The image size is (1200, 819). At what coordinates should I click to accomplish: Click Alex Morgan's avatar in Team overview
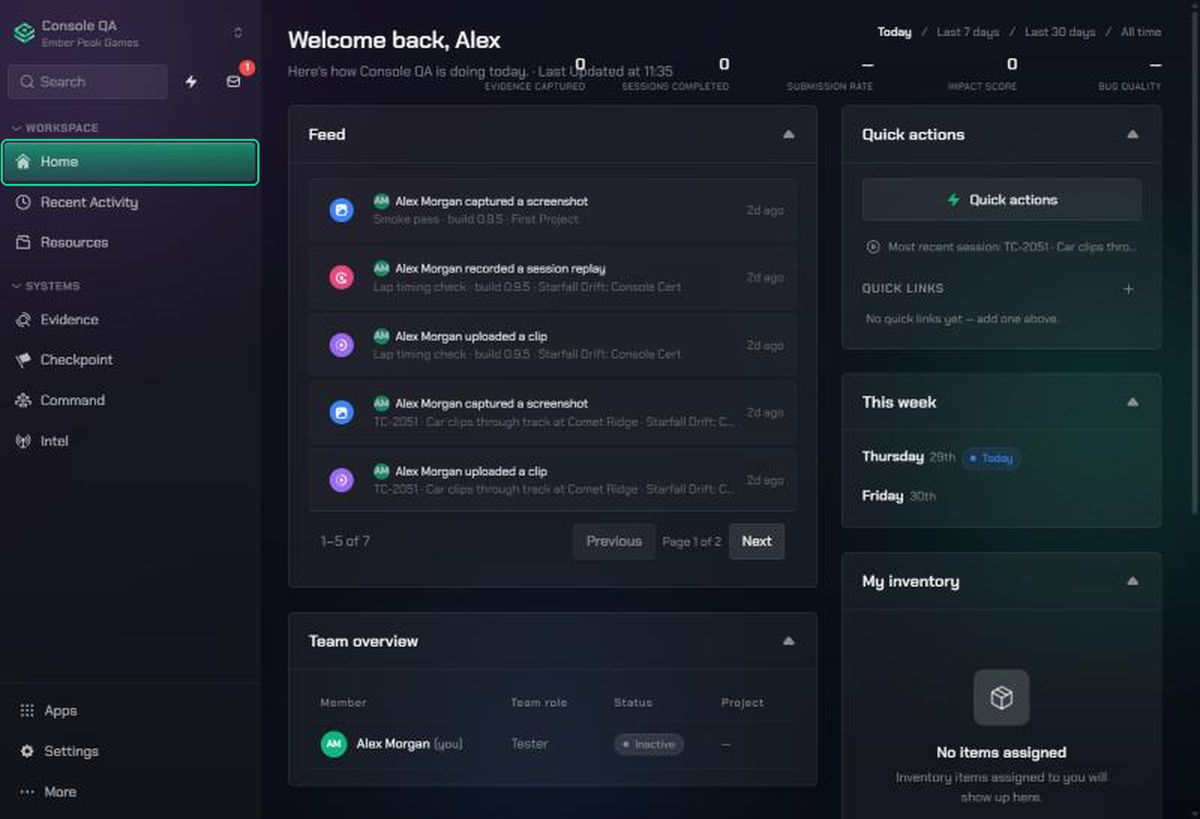click(333, 744)
